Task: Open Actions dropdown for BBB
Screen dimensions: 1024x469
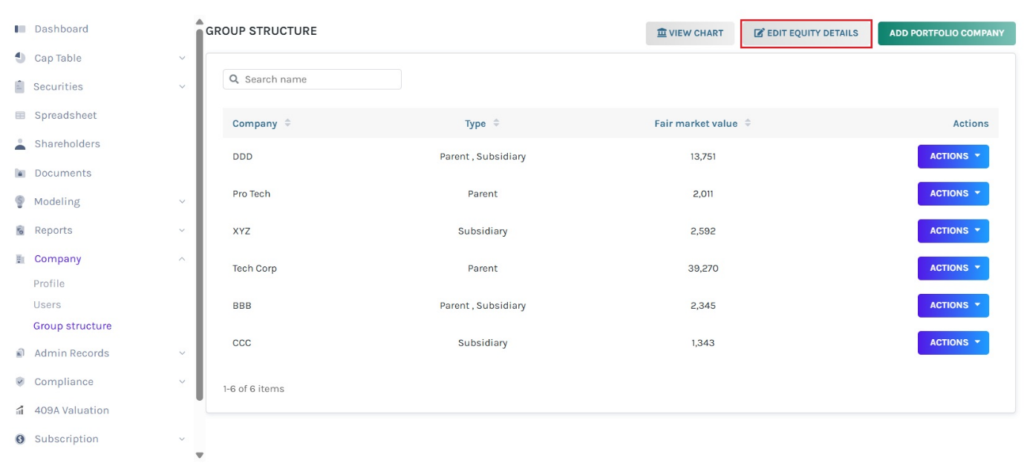Action: tap(953, 306)
